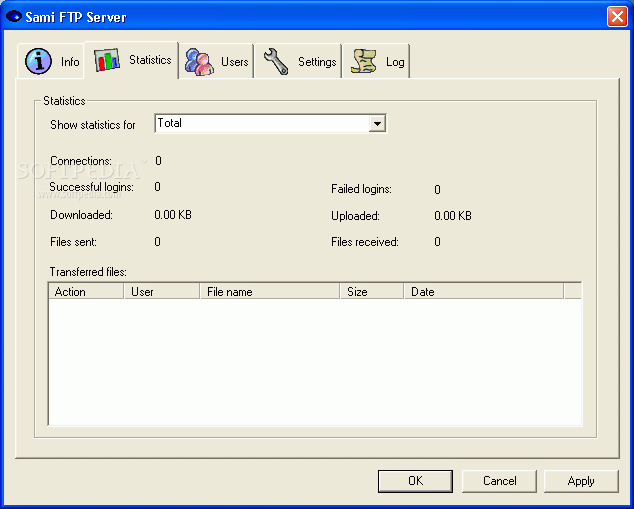Click the Connections: label
634x509 pixels.
[x=81, y=161]
